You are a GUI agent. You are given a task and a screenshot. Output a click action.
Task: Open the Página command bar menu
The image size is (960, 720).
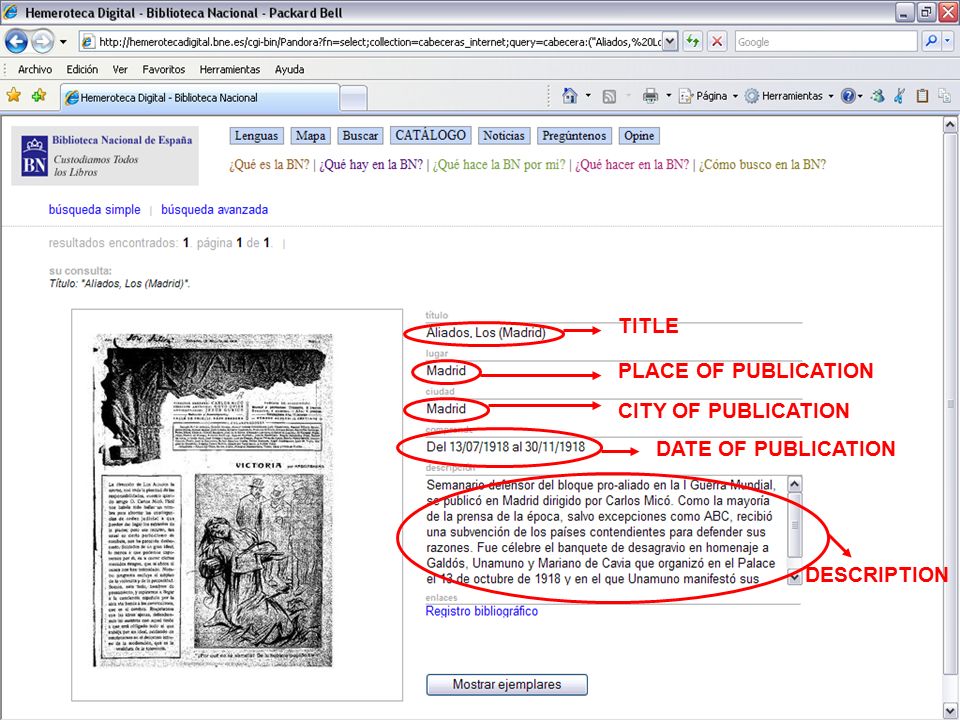point(708,96)
